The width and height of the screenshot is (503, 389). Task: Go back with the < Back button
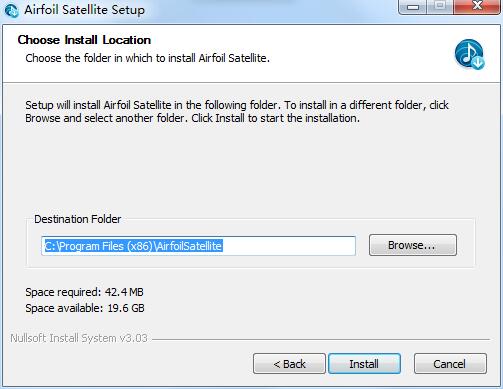point(289,364)
